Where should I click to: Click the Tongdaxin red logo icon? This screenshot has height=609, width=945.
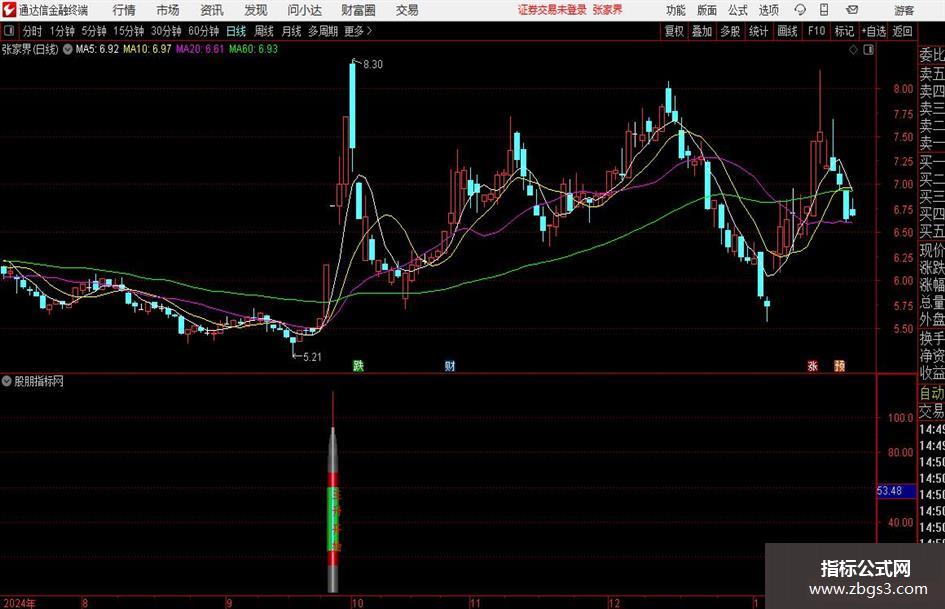9,10
